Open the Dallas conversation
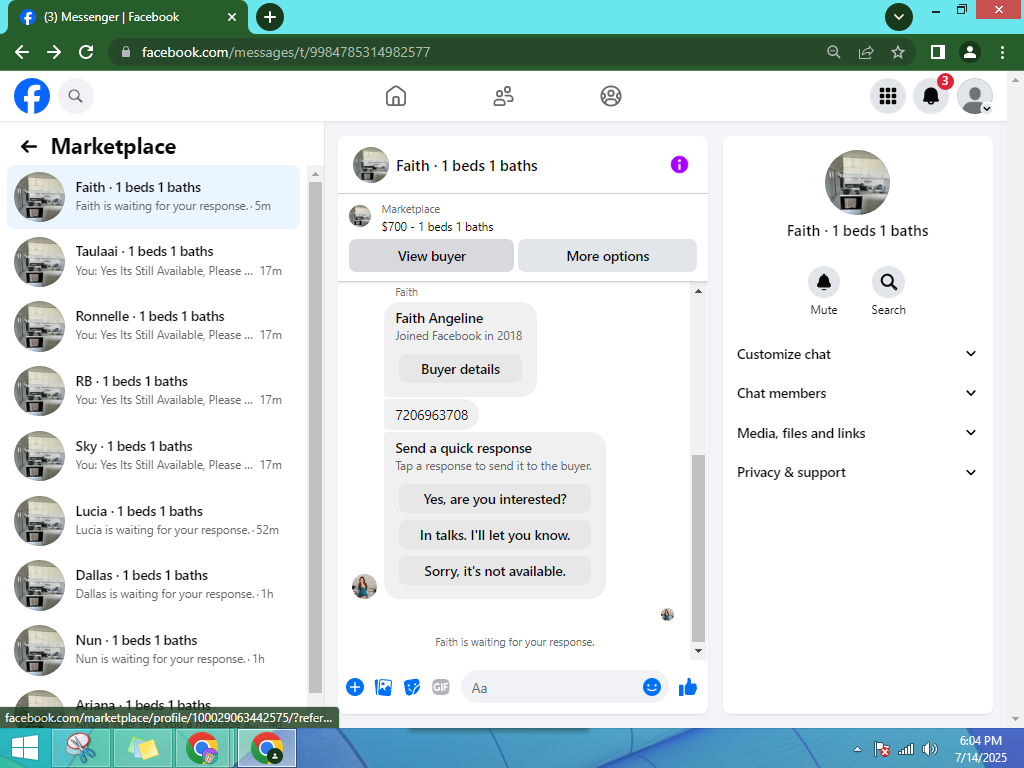The width and height of the screenshot is (1024, 768). click(x=153, y=585)
